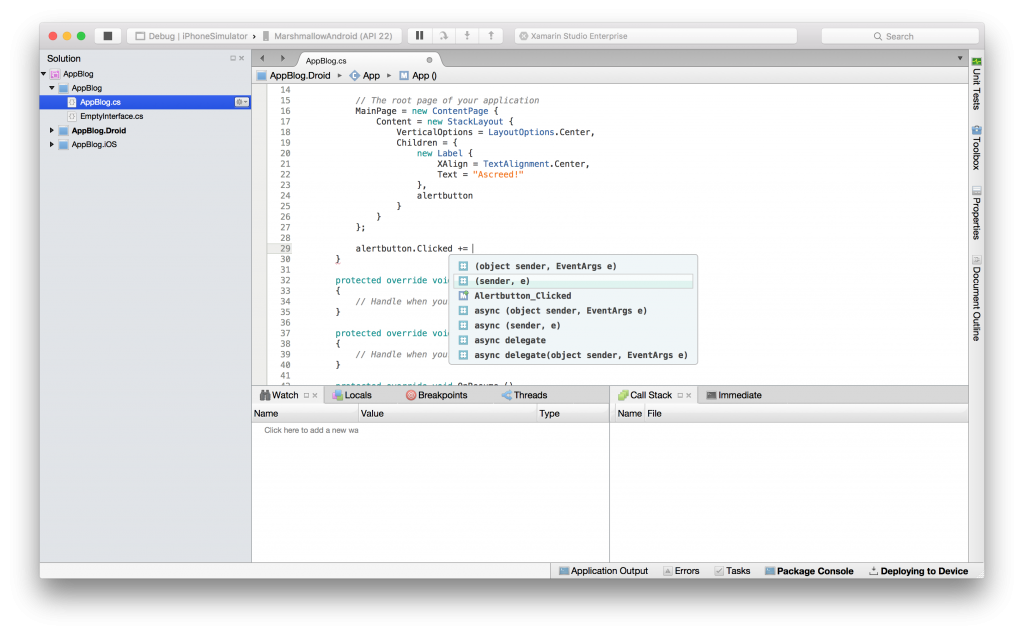This screenshot has width=1024, height=635.
Task: Step into with the down arrow
Action: (467, 36)
